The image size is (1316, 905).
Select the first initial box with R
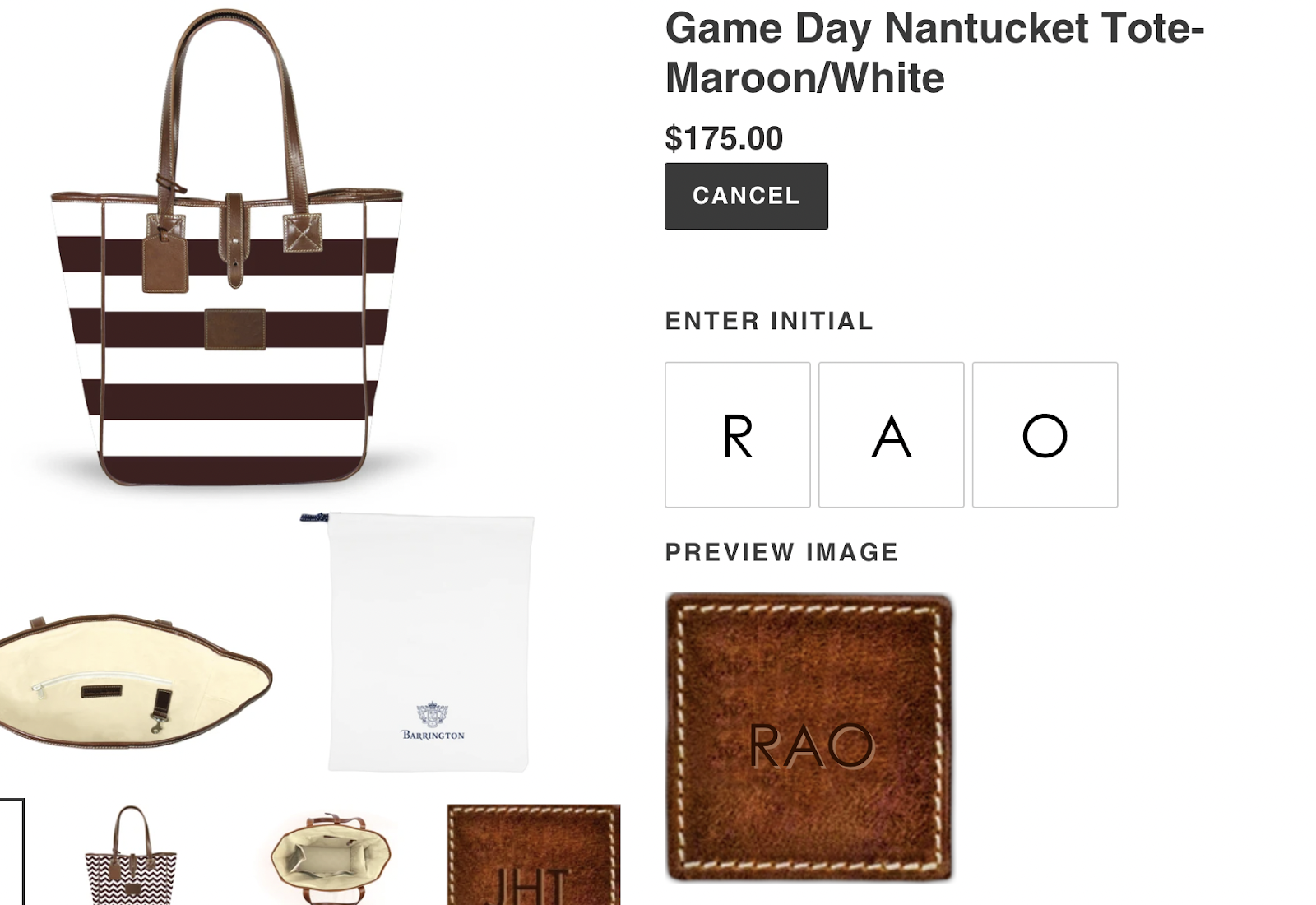click(738, 434)
